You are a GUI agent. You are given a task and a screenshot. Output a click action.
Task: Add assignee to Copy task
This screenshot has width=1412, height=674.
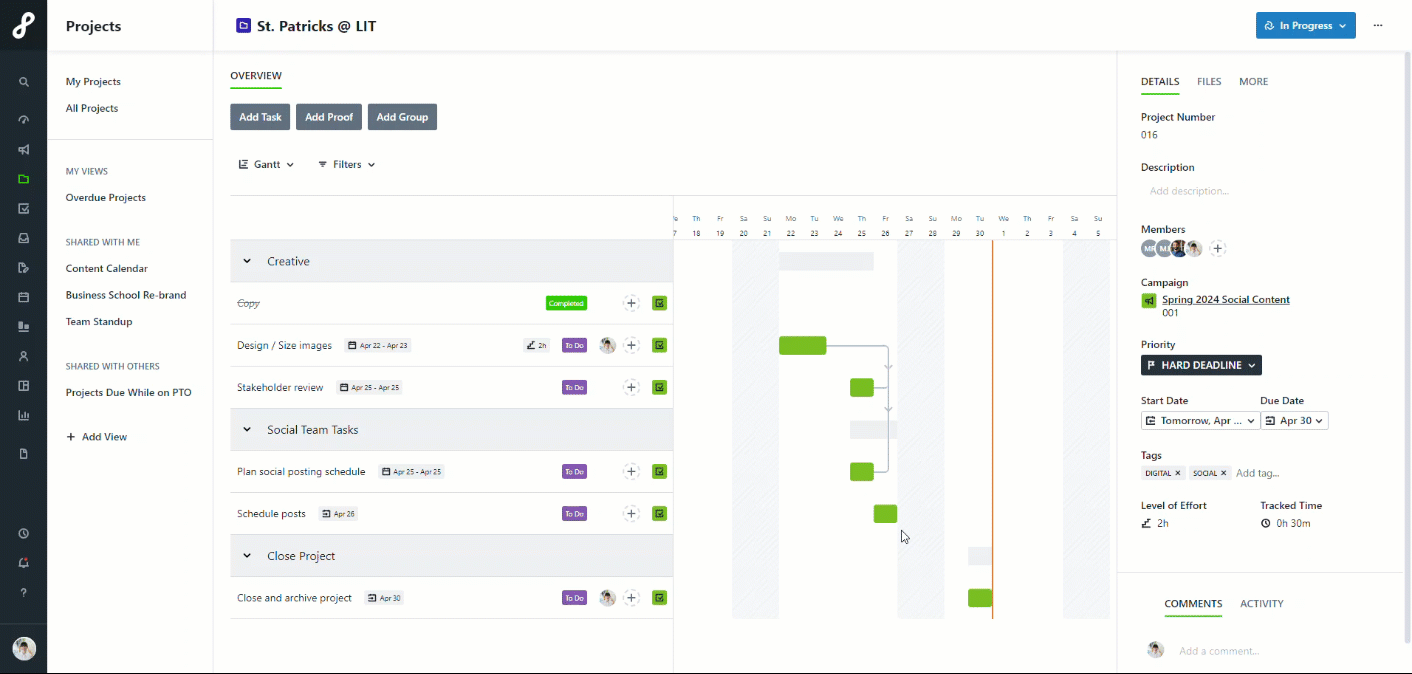tap(631, 303)
